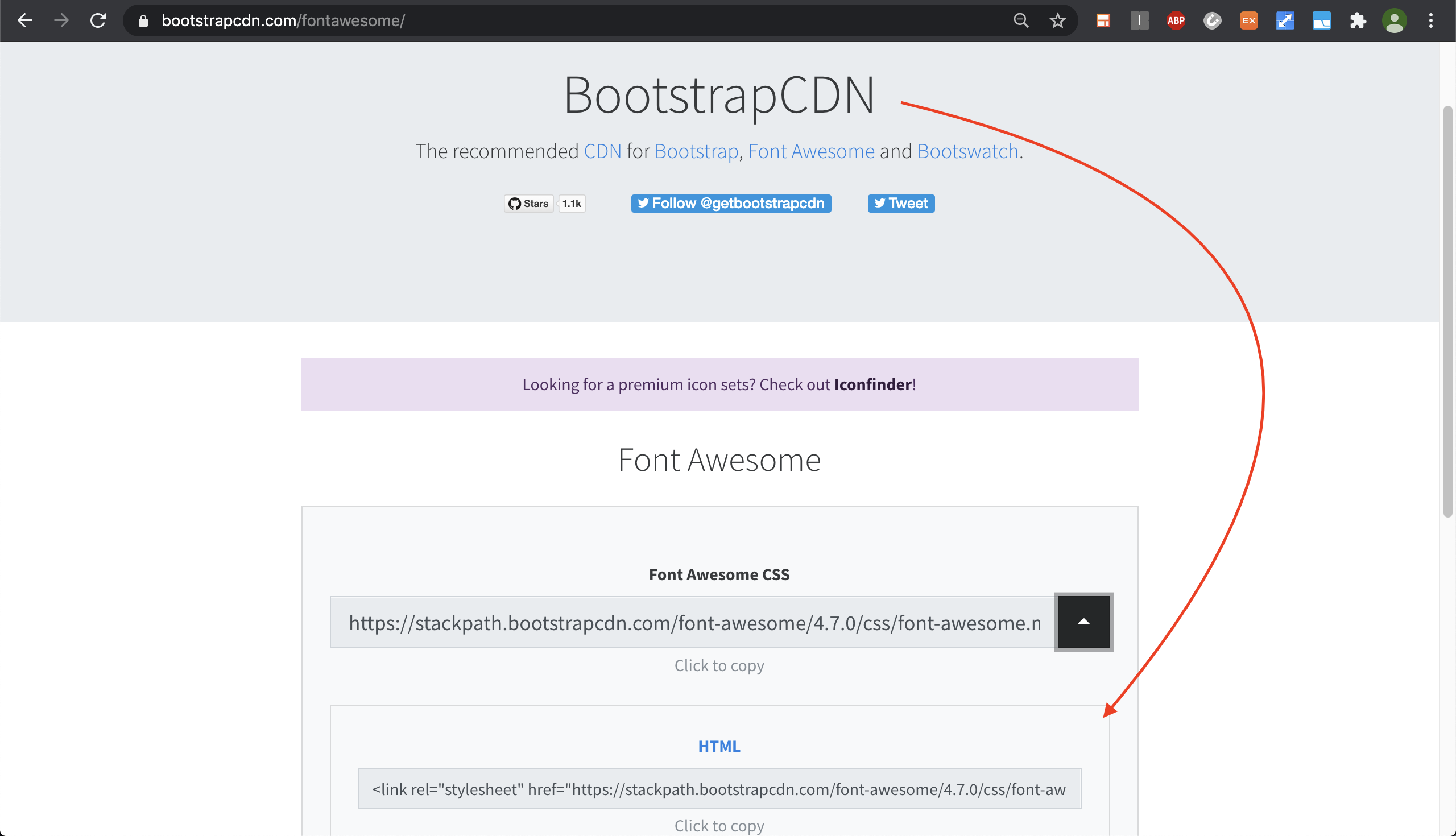The image size is (1456, 836).
Task: Collapse the Font Awesome CSS caret toggle
Action: pyautogui.click(x=1083, y=622)
